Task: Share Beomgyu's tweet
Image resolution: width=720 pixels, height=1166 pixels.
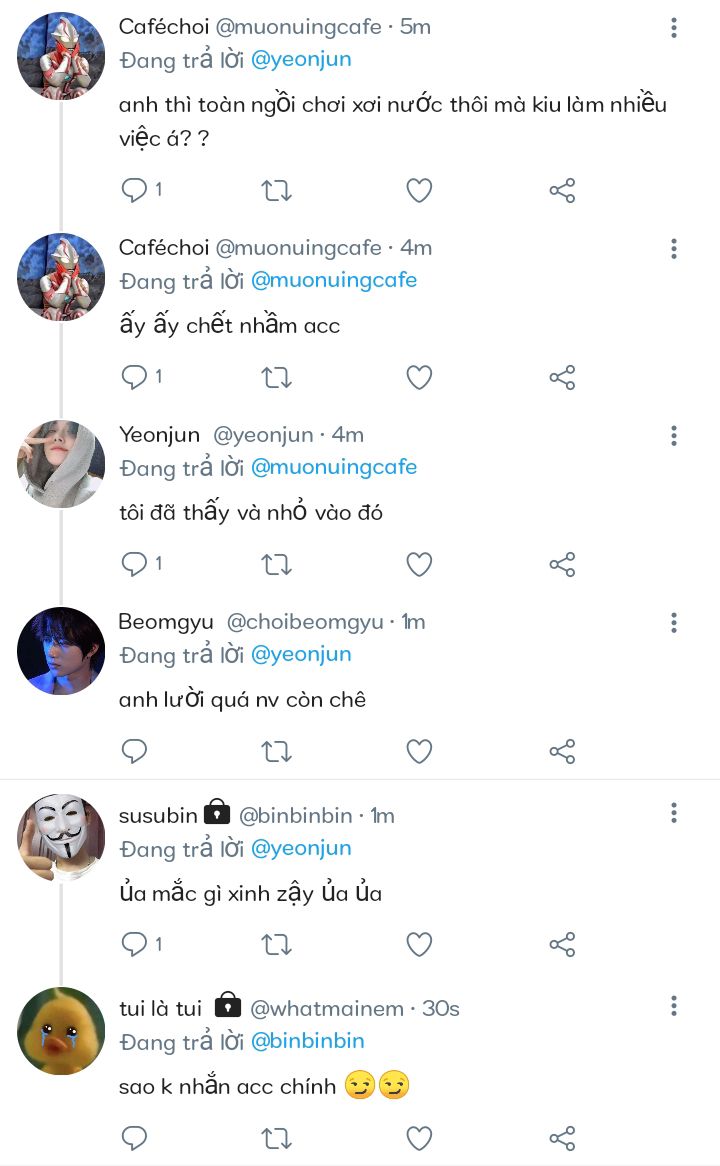Action: pos(562,751)
